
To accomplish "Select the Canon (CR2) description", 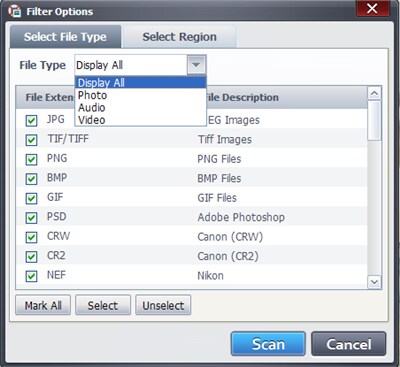I will (228, 256).
